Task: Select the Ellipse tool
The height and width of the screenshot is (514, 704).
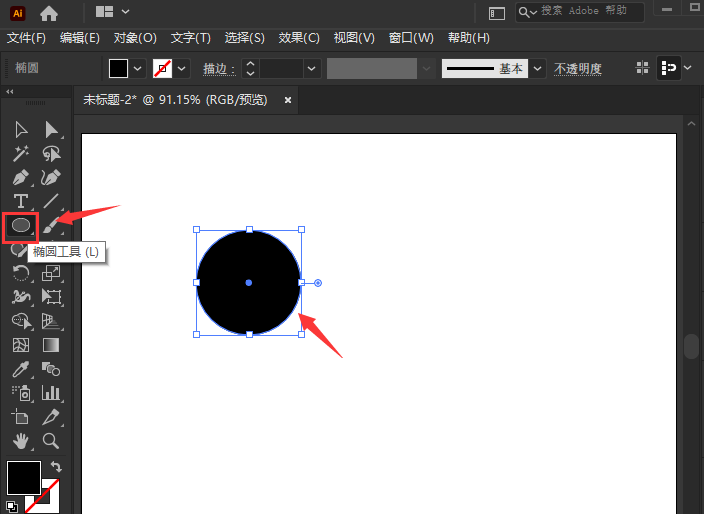Action: [21, 225]
